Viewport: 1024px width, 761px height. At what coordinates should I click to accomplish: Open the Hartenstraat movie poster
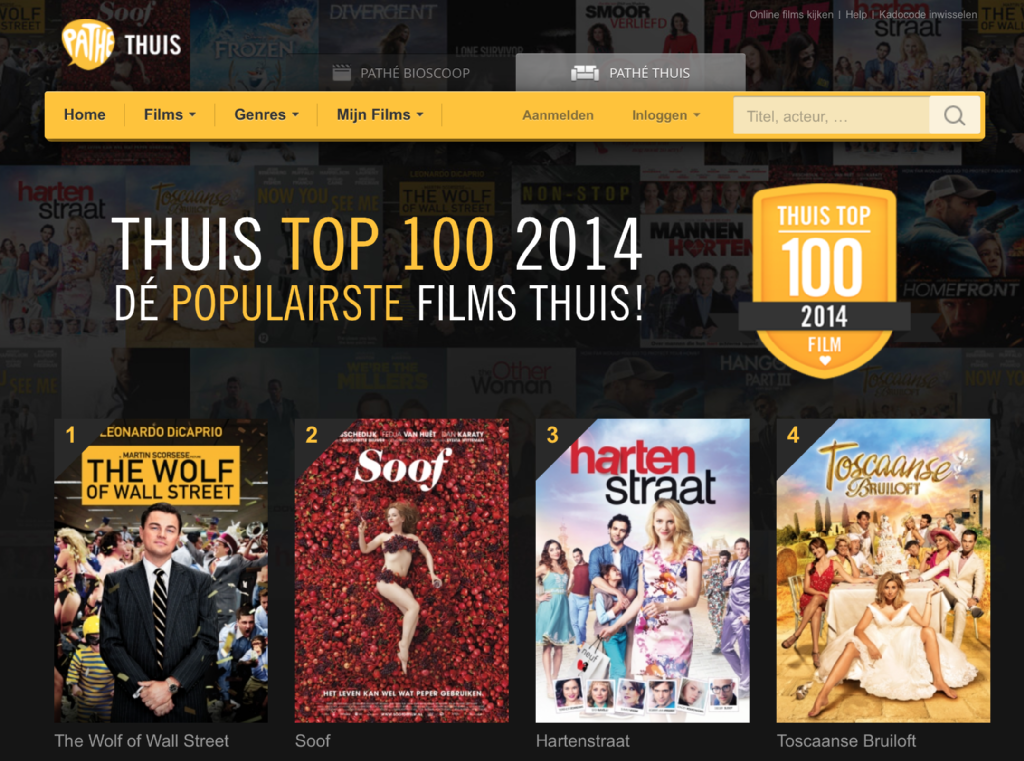point(643,570)
